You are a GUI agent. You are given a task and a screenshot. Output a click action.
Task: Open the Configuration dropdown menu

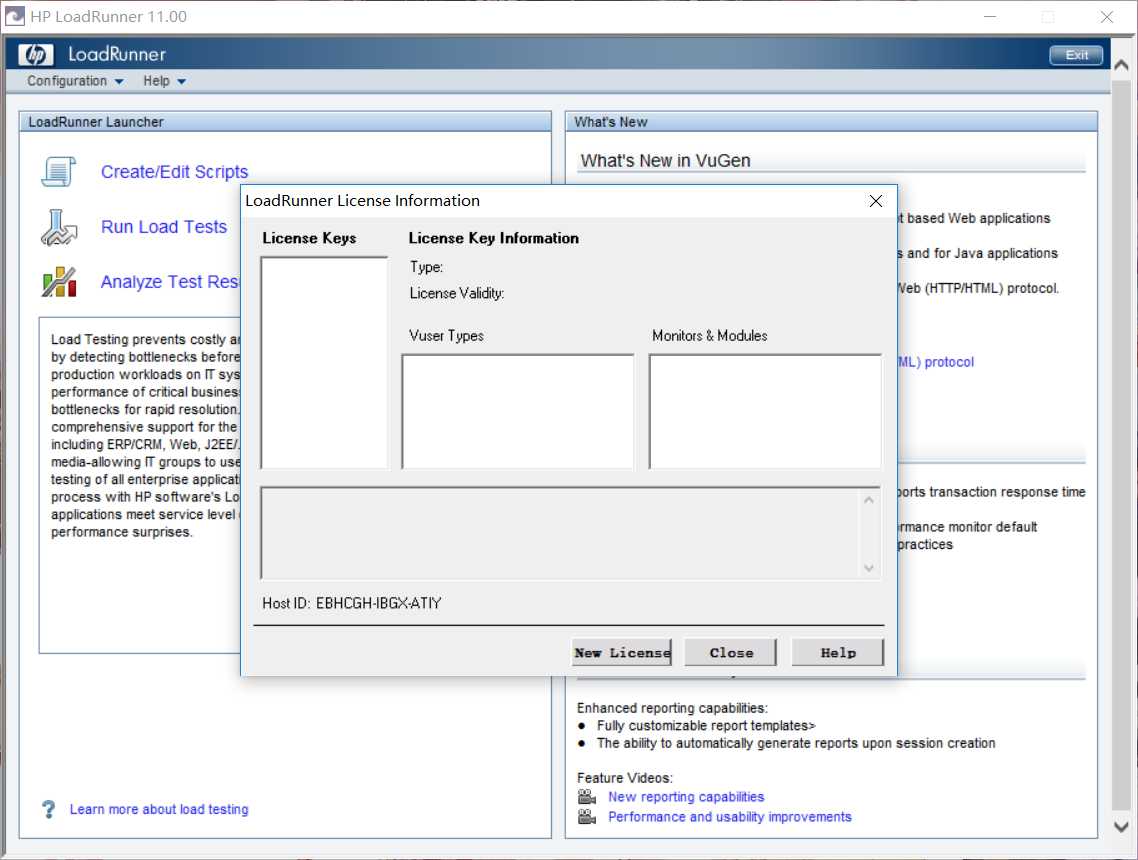coord(75,81)
